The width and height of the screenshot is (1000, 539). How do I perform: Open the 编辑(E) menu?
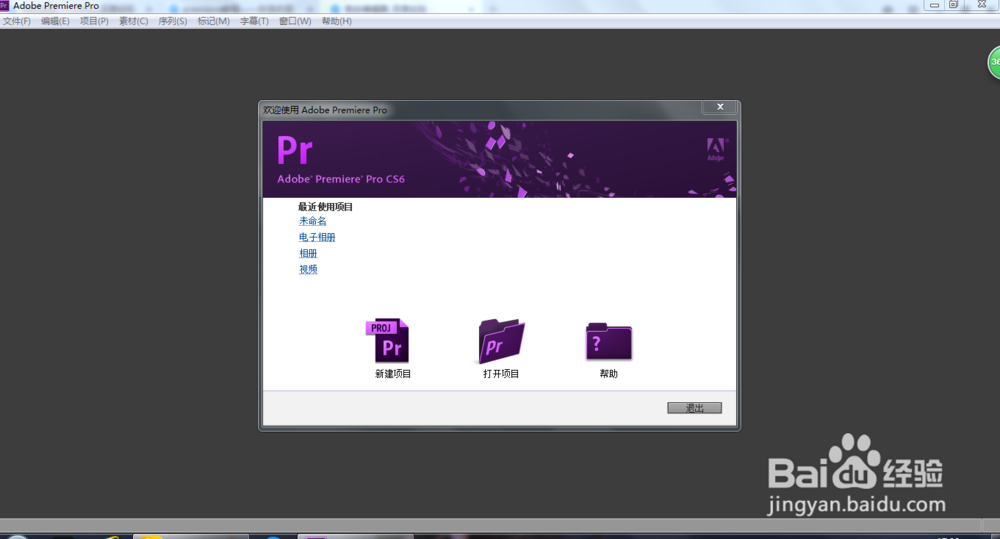point(55,21)
